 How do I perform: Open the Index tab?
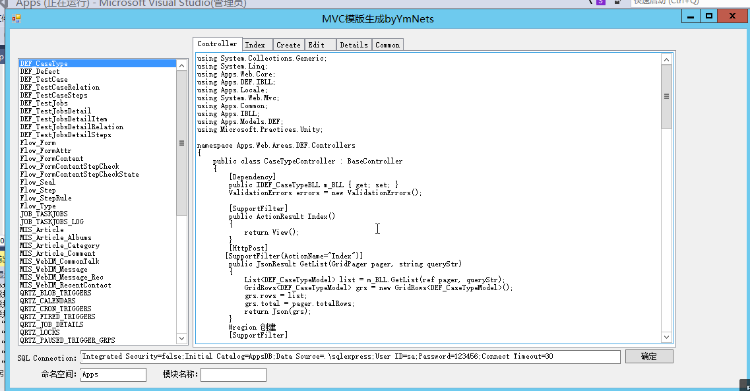tap(257, 45)
